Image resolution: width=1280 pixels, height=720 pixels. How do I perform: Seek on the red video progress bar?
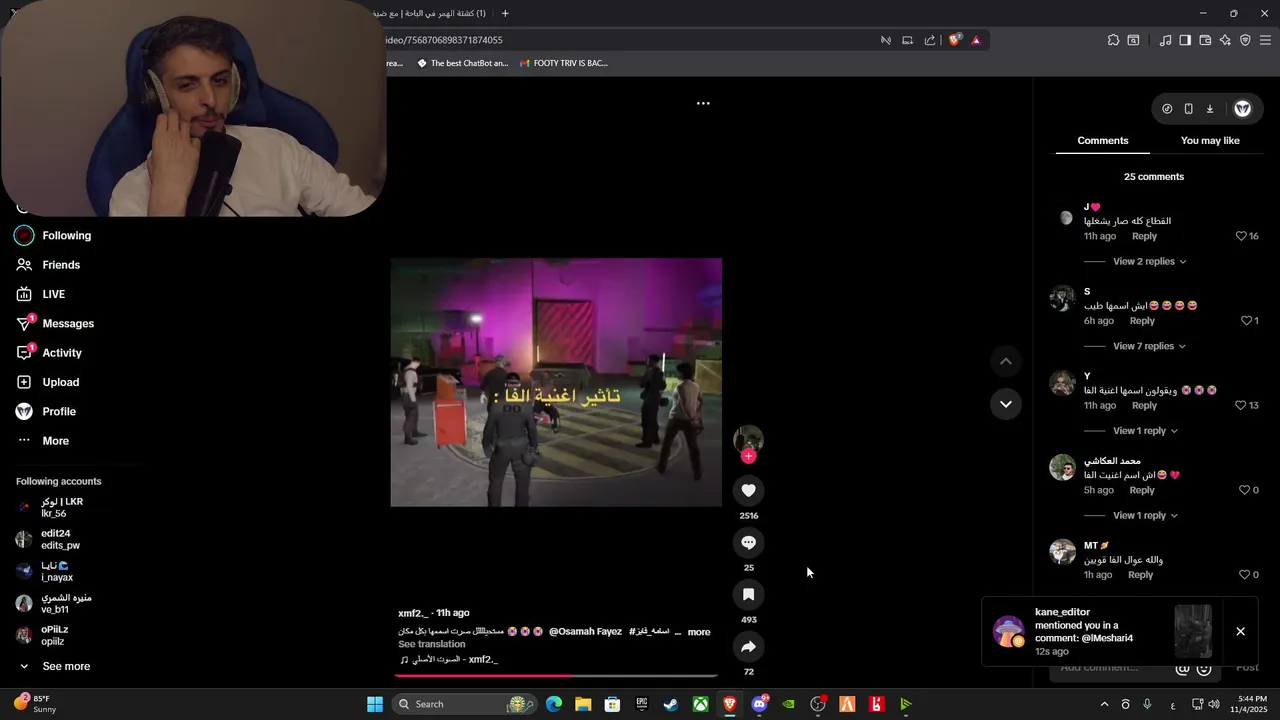(556, 676)
